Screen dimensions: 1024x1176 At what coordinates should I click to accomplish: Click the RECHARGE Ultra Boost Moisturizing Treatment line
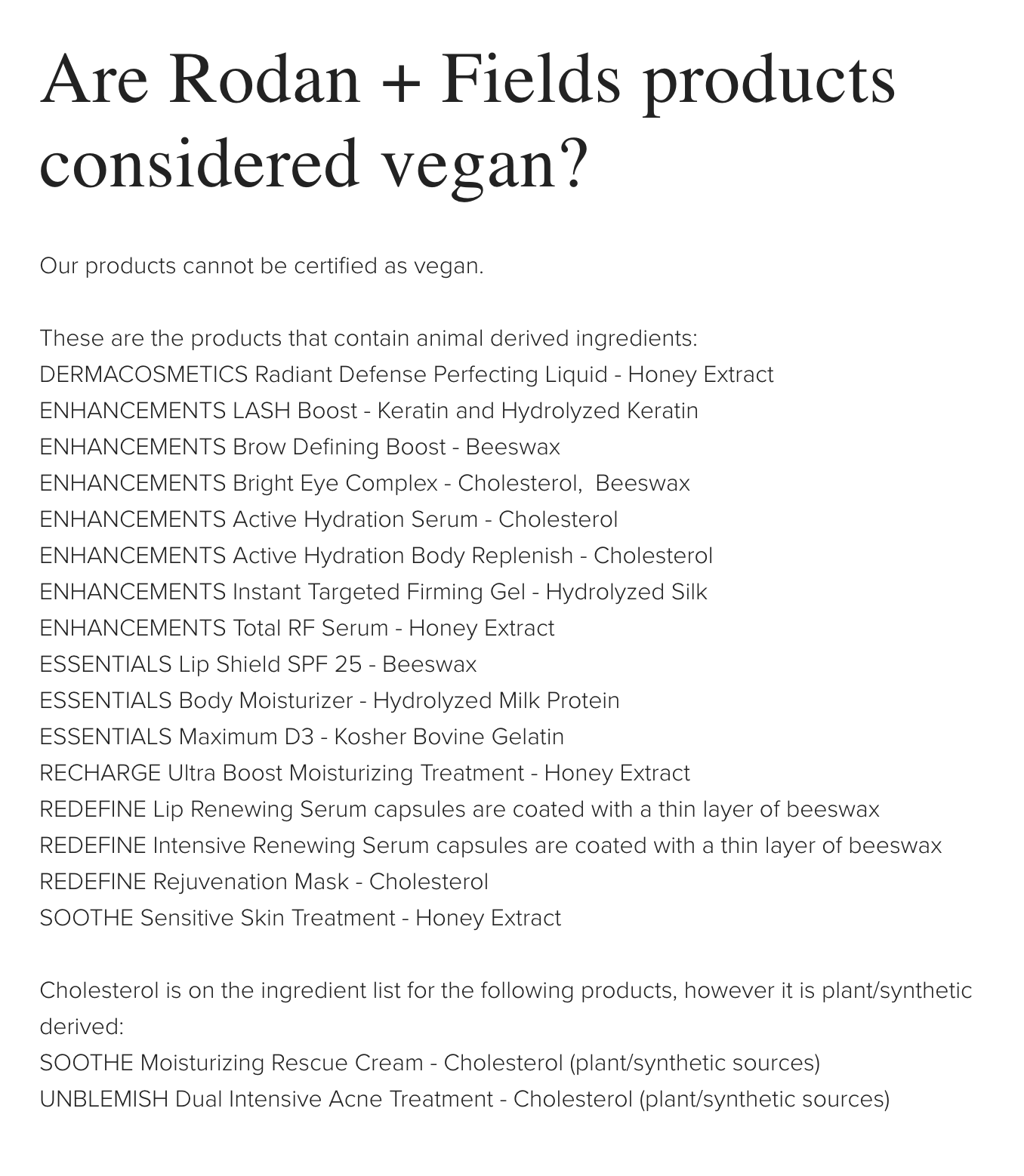click(x=365, y=774)
